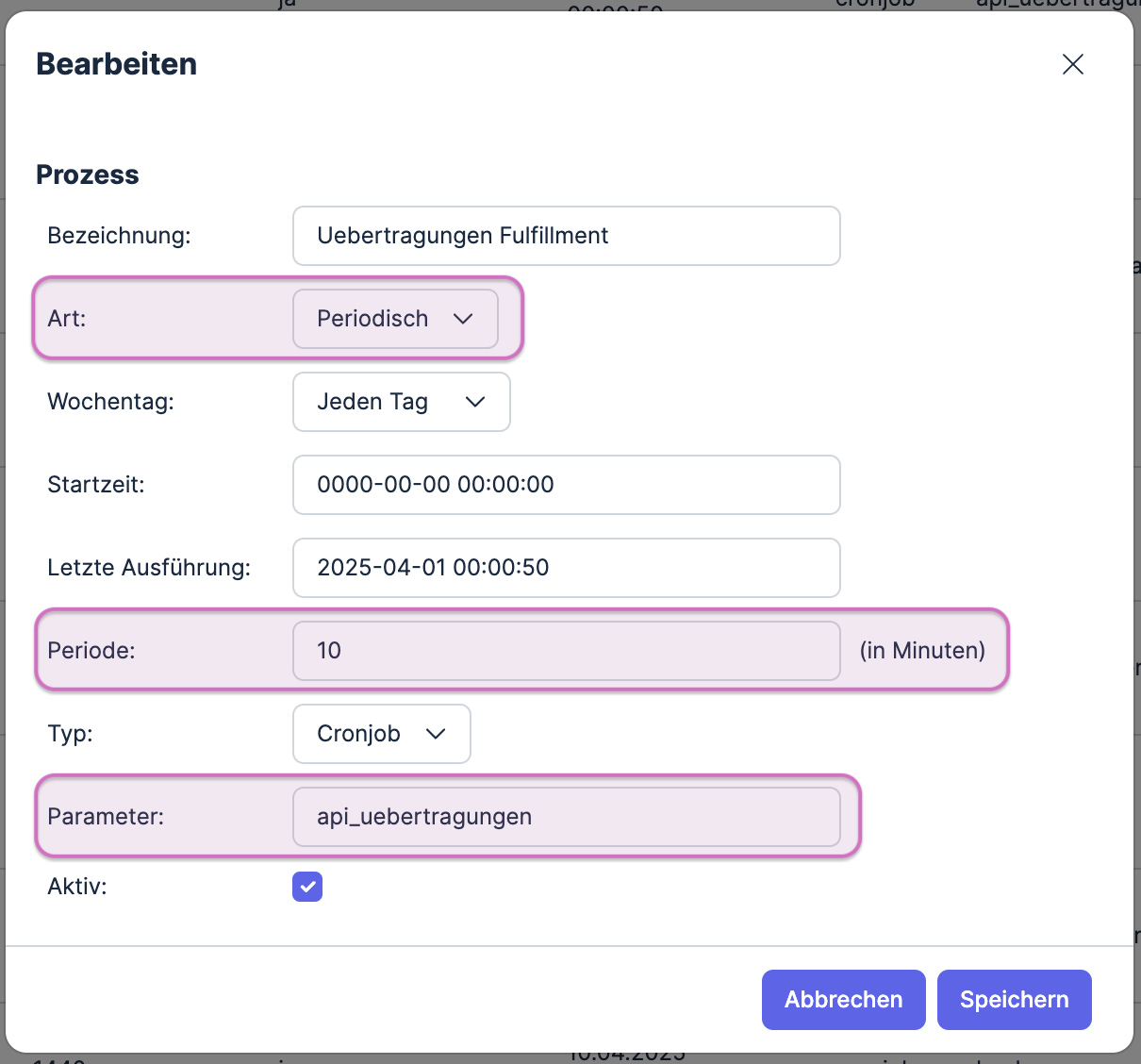This screenshot has width=1141, height=1064.
Task: Click the 'Bezeichnung:' label
Action: click(x=119, y=236)
